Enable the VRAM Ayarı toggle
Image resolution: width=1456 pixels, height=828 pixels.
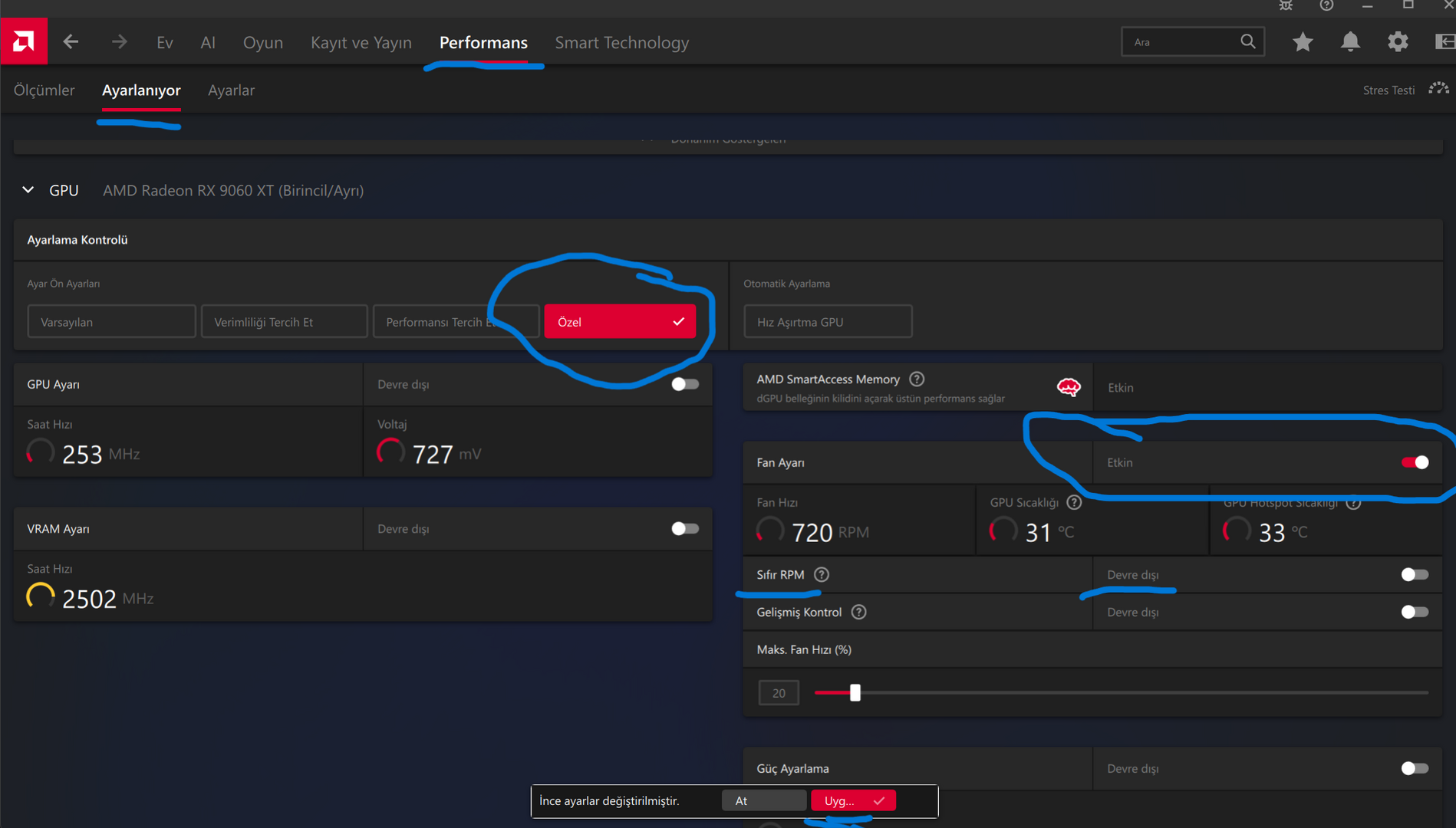click(685, 528)
